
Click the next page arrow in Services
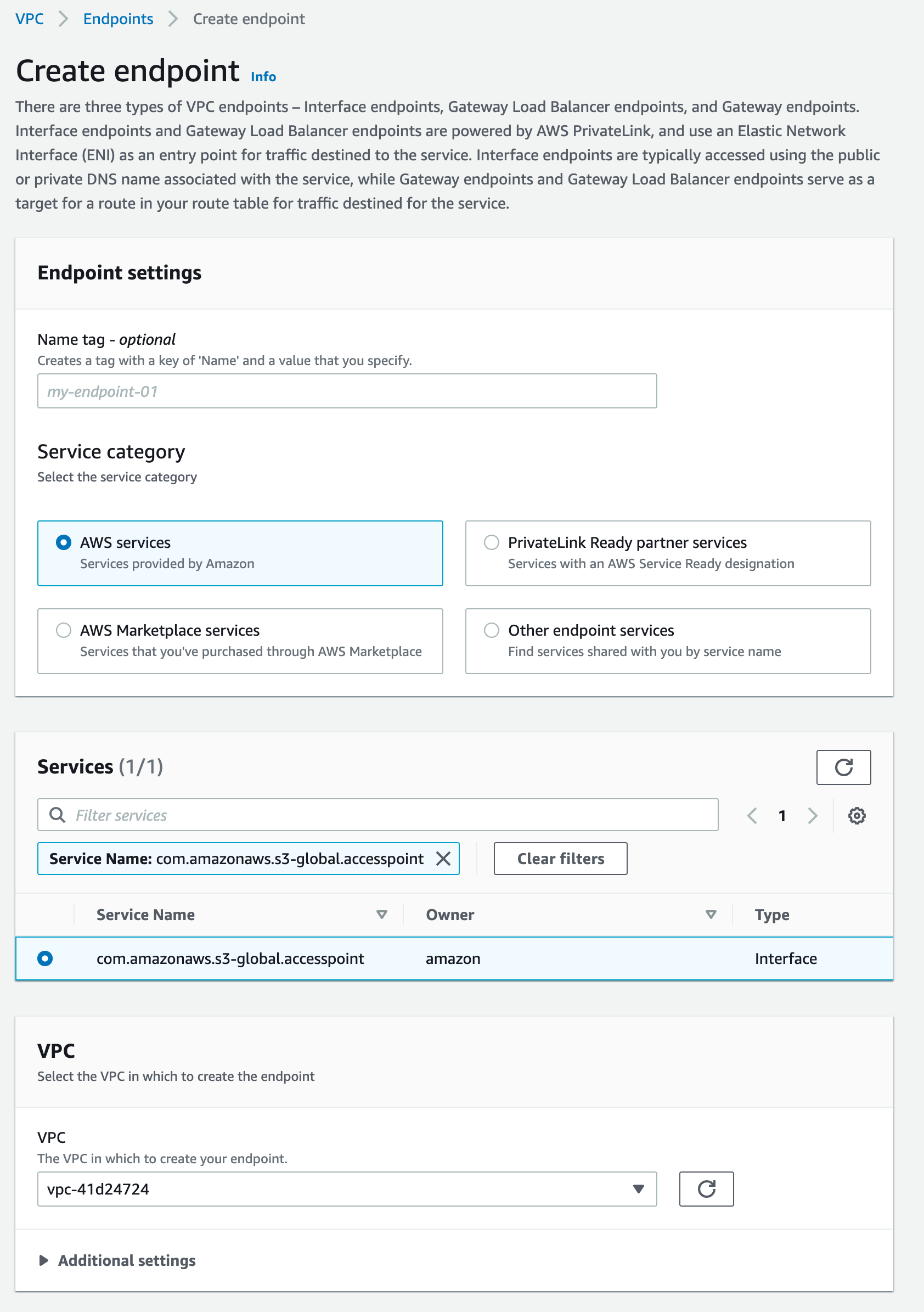(813, 815)
